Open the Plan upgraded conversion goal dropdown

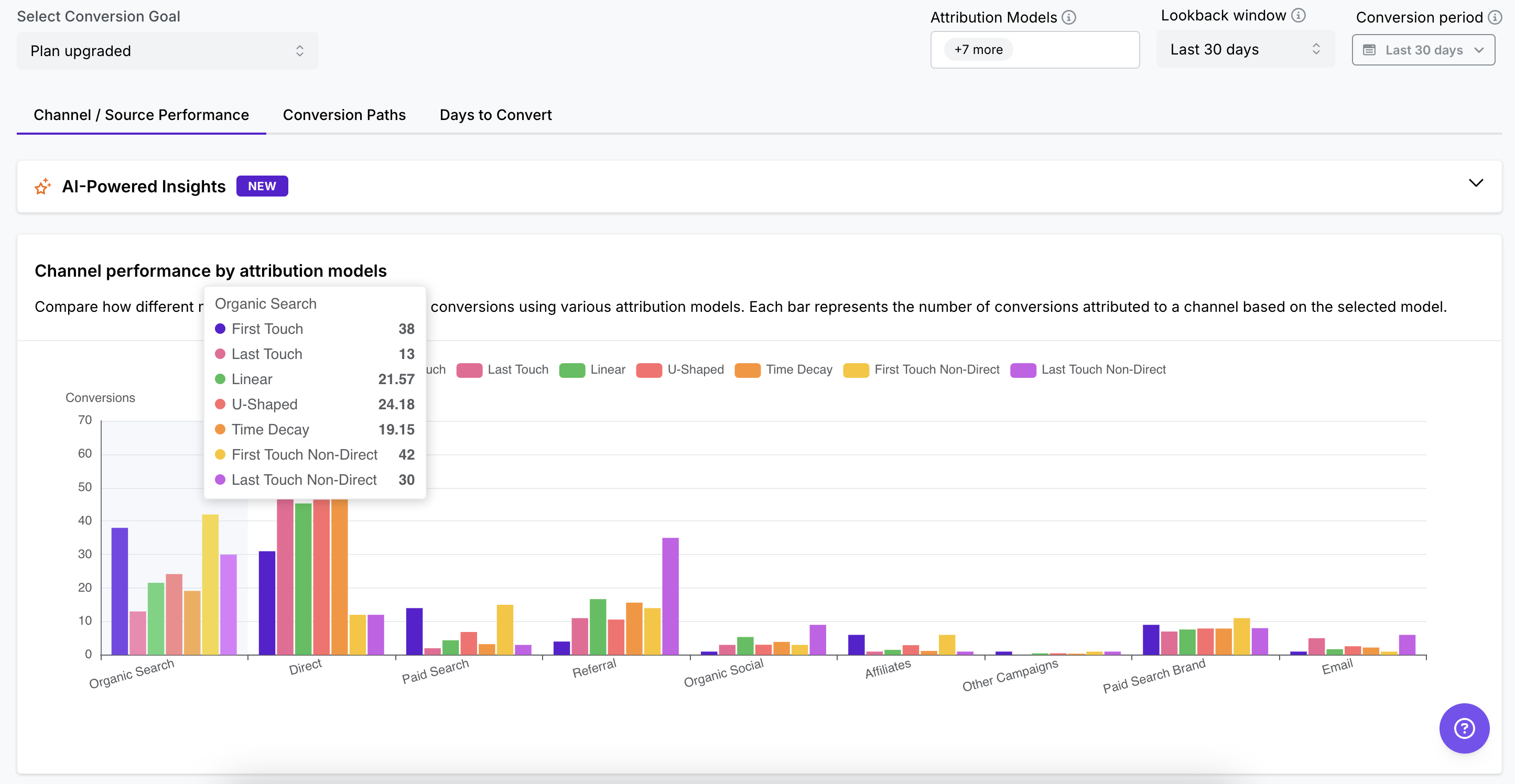tap(167, 51)
